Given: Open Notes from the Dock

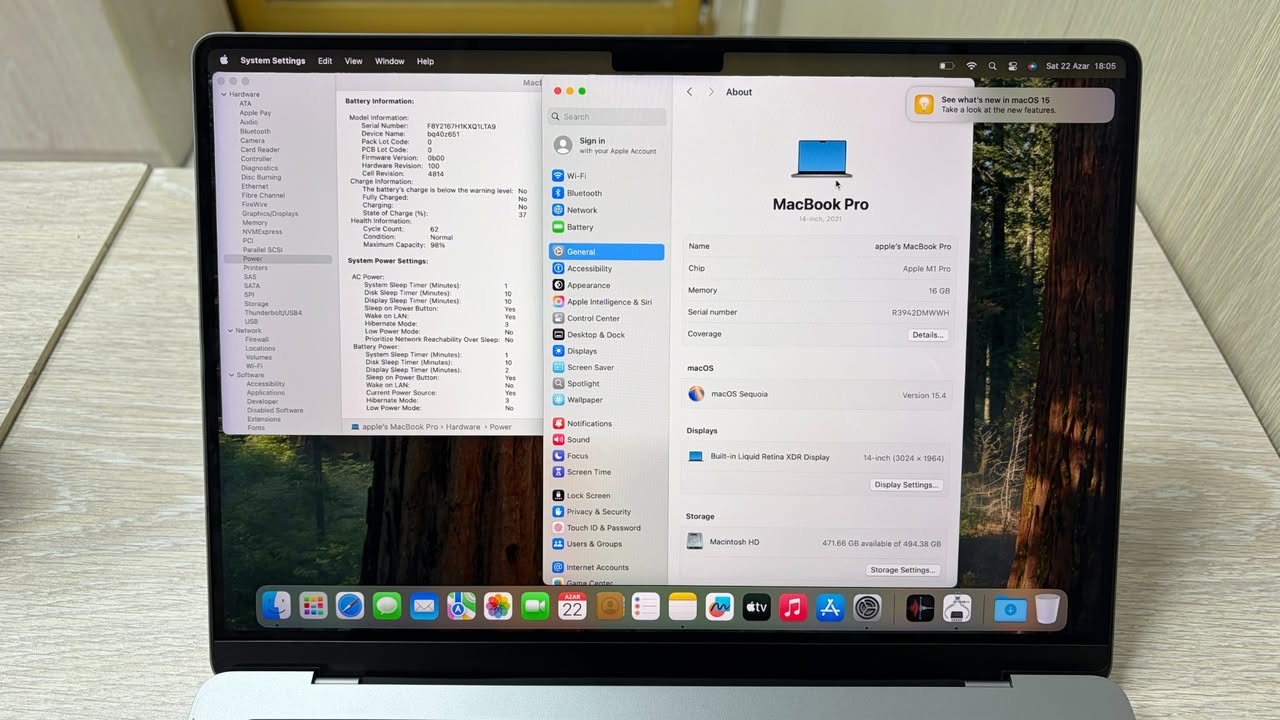Looking at the screenshot, I should (683, 605).
